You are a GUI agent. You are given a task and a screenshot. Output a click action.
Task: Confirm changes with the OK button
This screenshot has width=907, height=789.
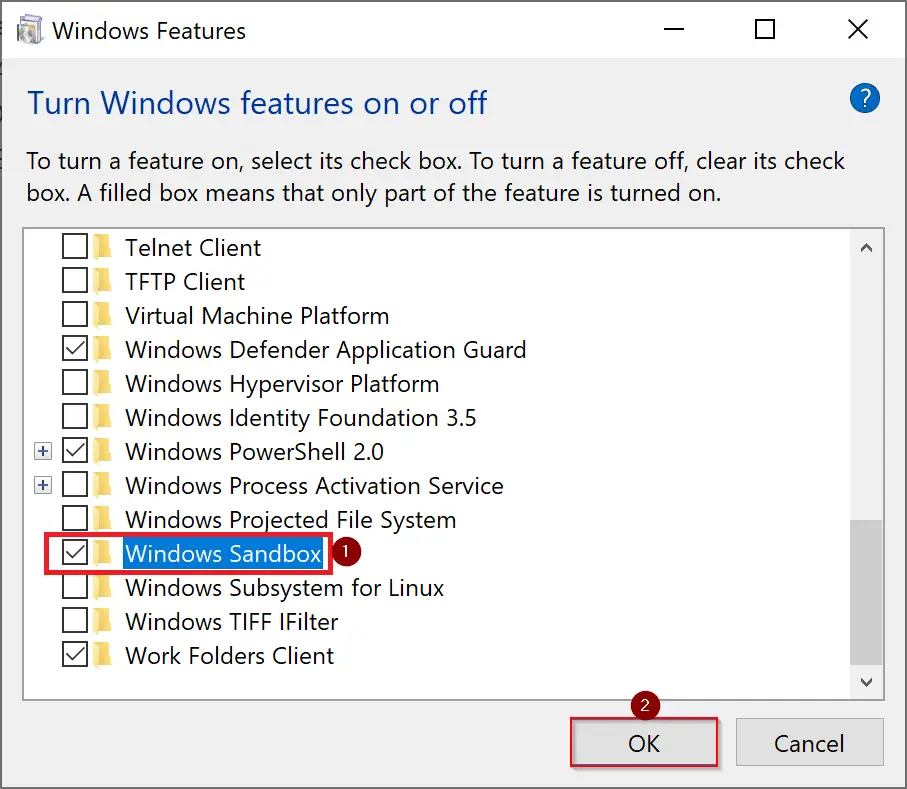tap(644, 743)
